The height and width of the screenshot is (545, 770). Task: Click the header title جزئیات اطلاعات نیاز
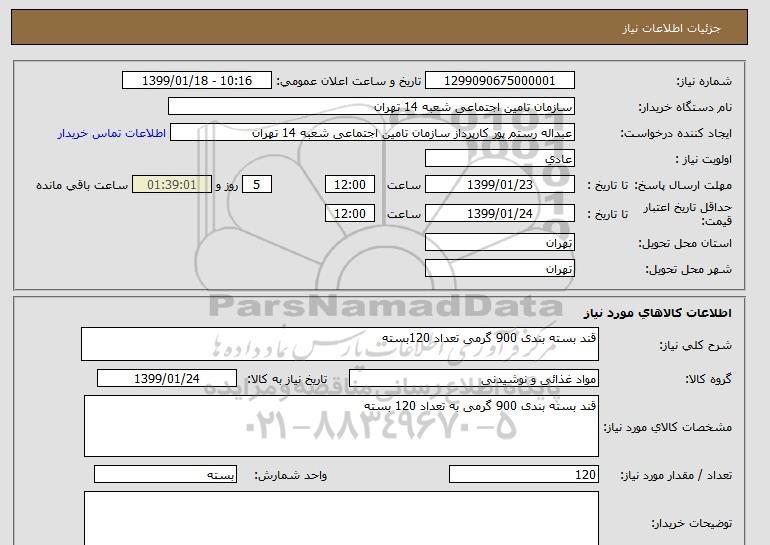click(x=671, y=28)
